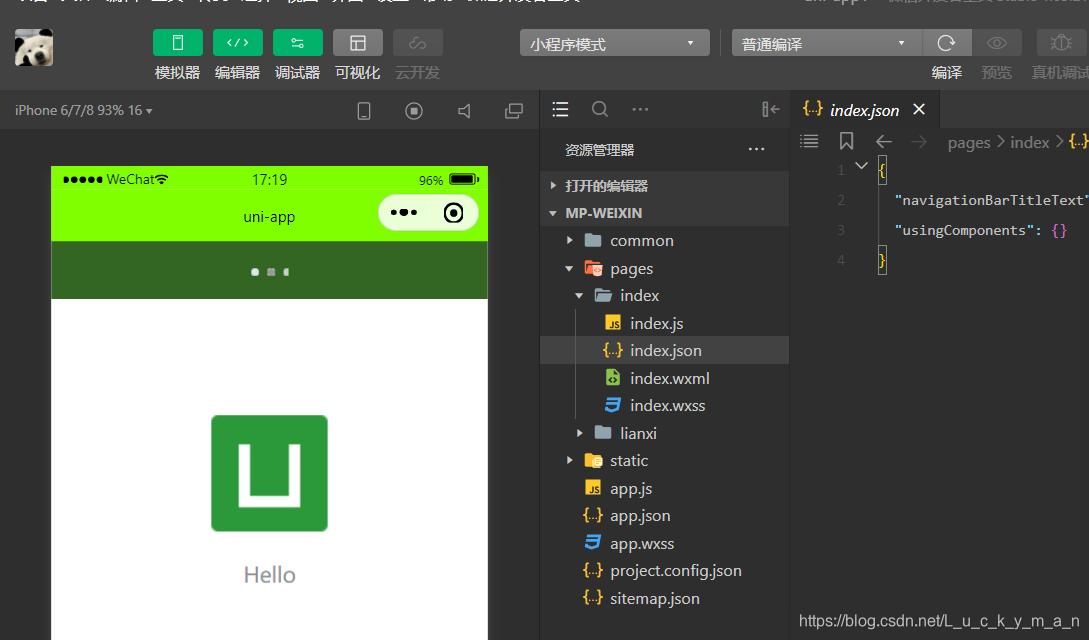1089x640 pixels.
Task: Open the 小程序模式 mode dropdown
Action: [x=615, y=43]
